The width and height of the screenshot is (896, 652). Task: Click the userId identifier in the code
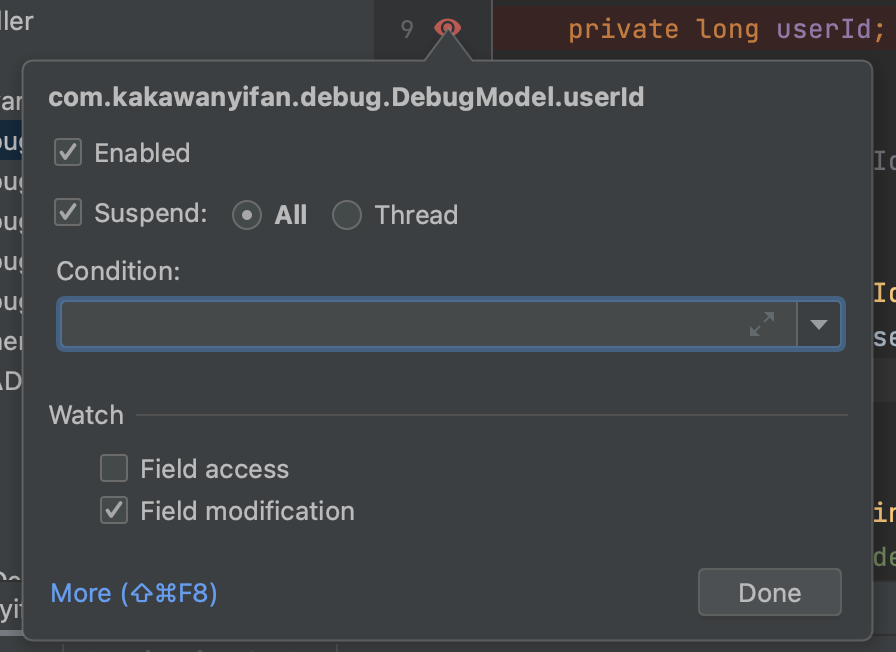pyautogui.click(x=824, y=30)
